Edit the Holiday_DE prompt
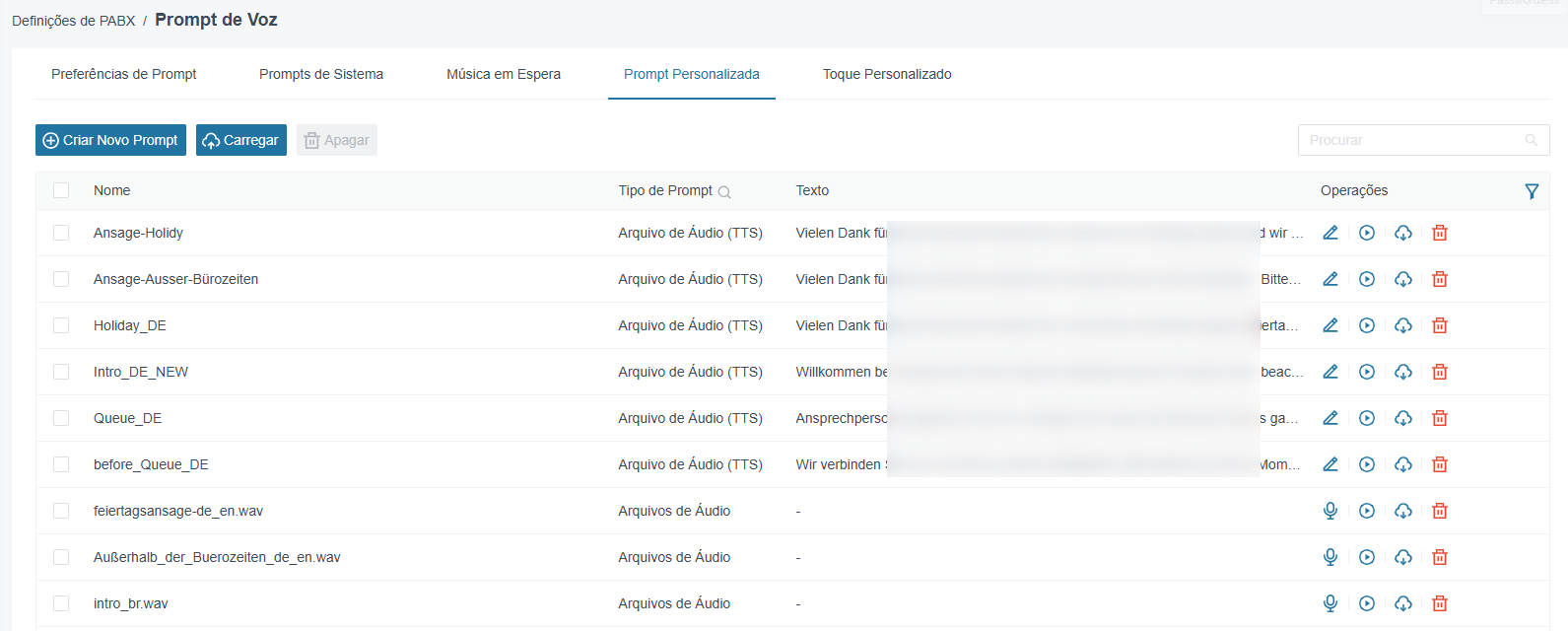This screenshot has width=1568, height=631. point(1330,325)
